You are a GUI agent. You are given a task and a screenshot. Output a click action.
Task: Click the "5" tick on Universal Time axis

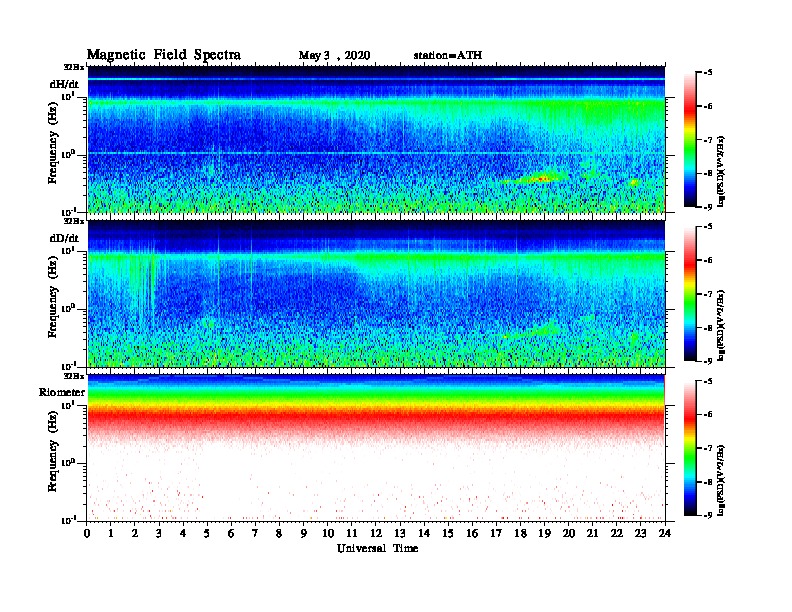207,533
